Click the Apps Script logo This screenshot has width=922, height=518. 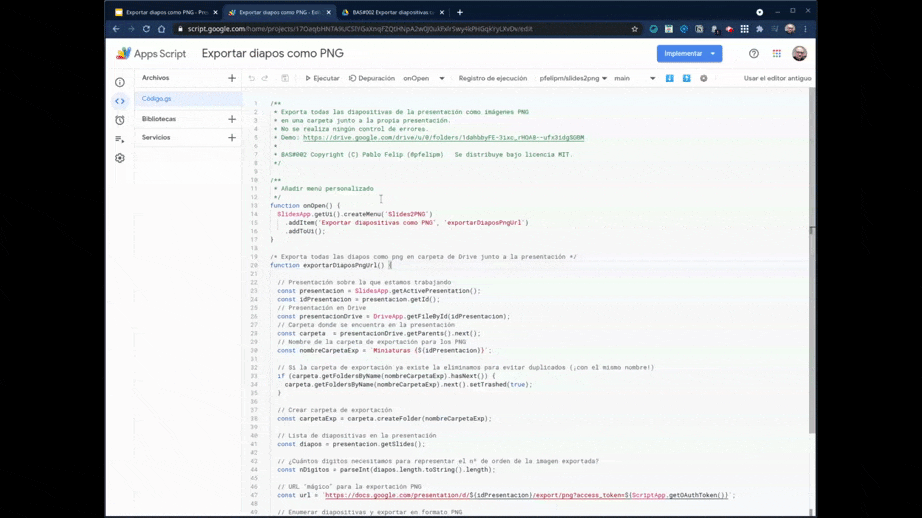(151, 54)
